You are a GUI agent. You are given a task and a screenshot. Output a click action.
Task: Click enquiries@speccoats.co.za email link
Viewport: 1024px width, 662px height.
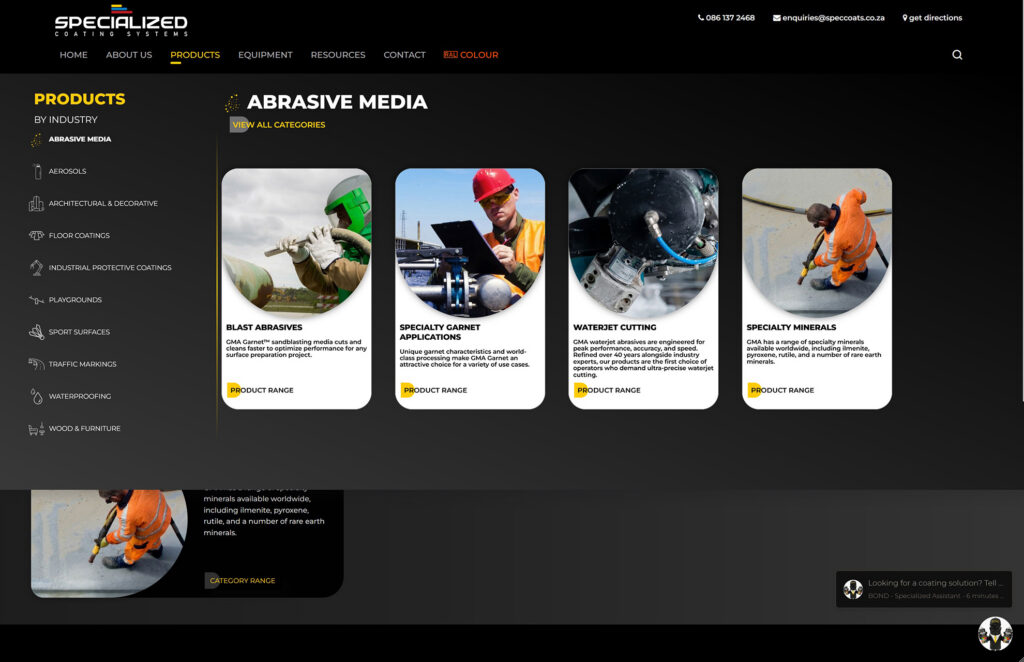(x=833, y=18)
